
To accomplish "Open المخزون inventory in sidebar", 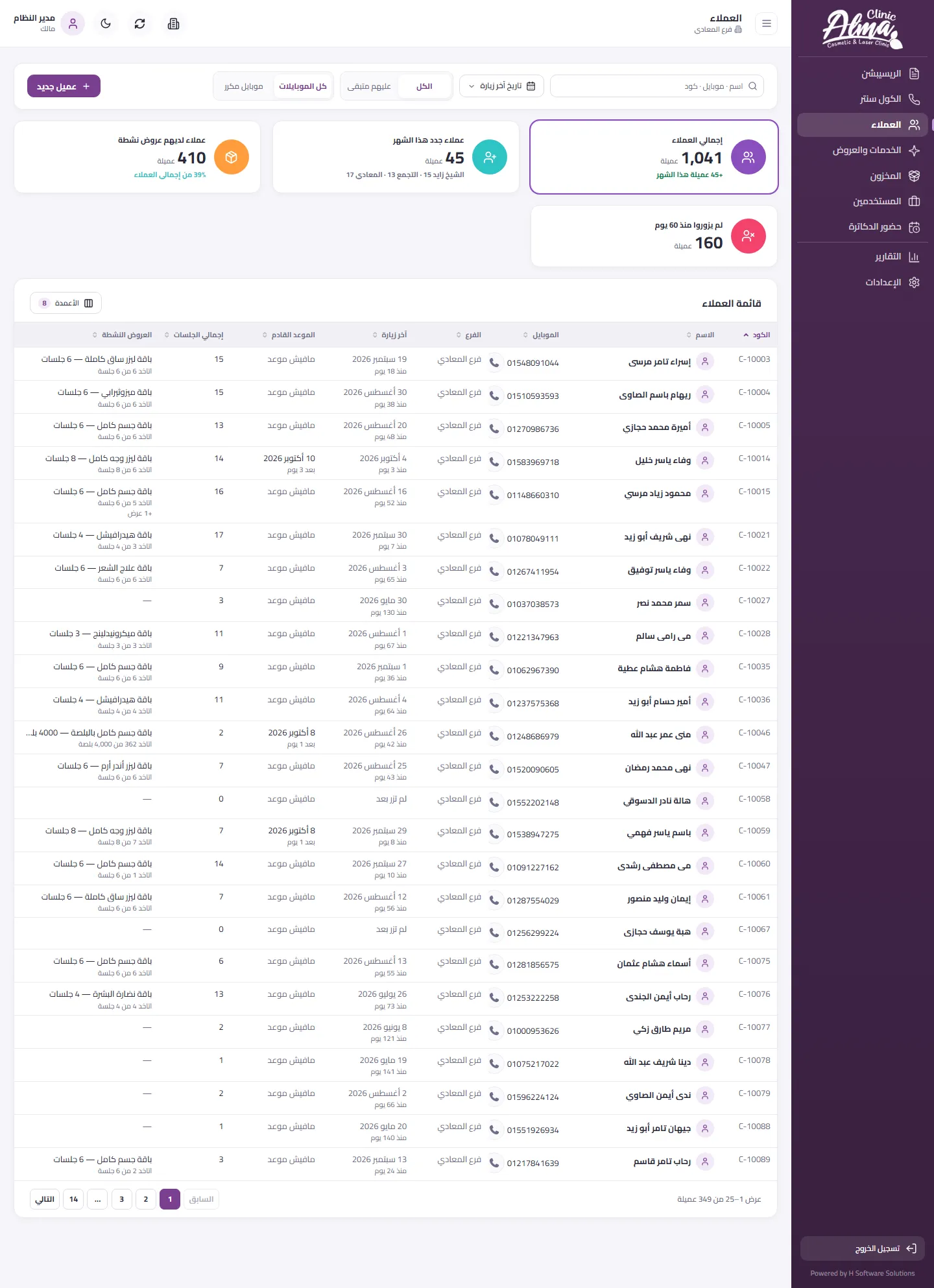I will click(863, 176).
